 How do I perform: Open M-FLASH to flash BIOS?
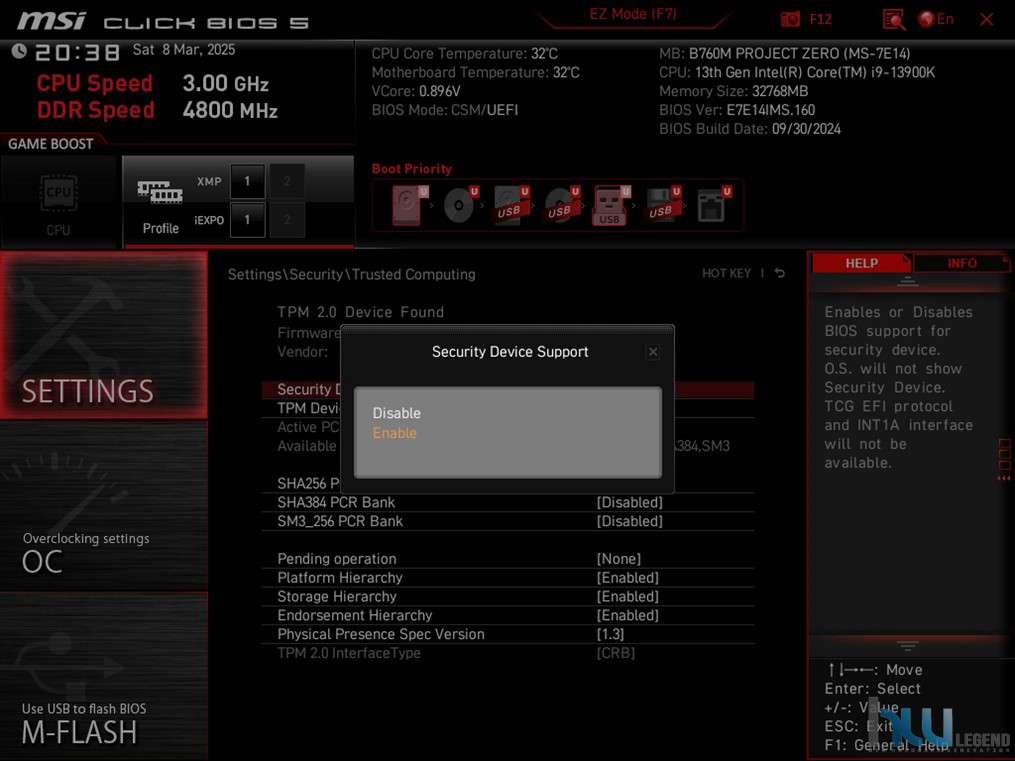point(104,676)
